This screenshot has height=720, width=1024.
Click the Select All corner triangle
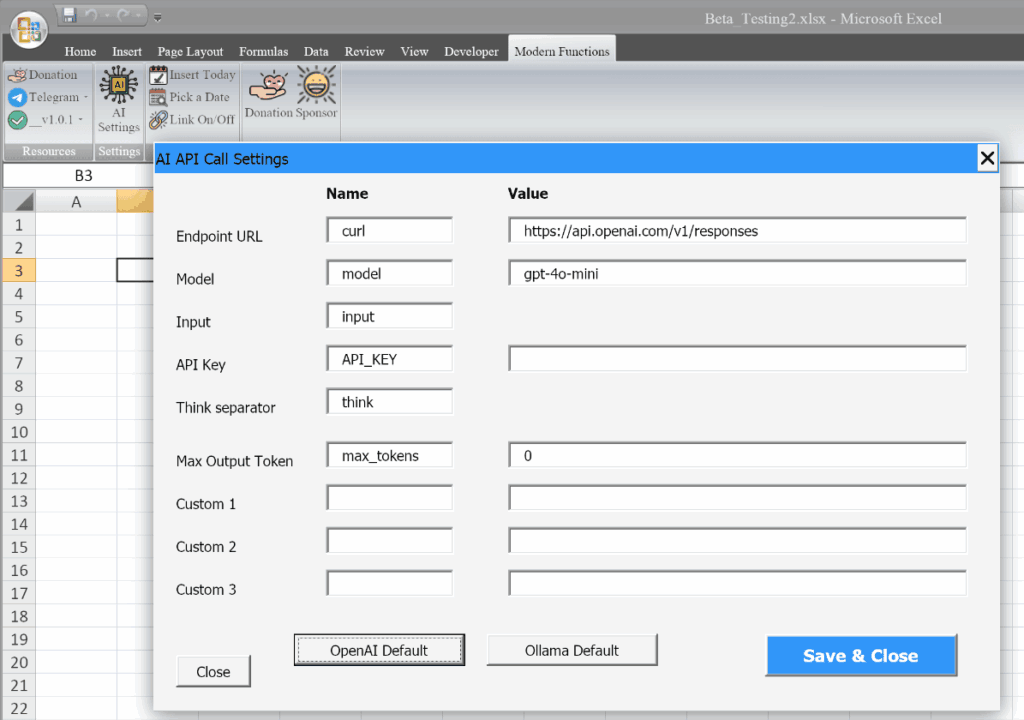[19, 201]
